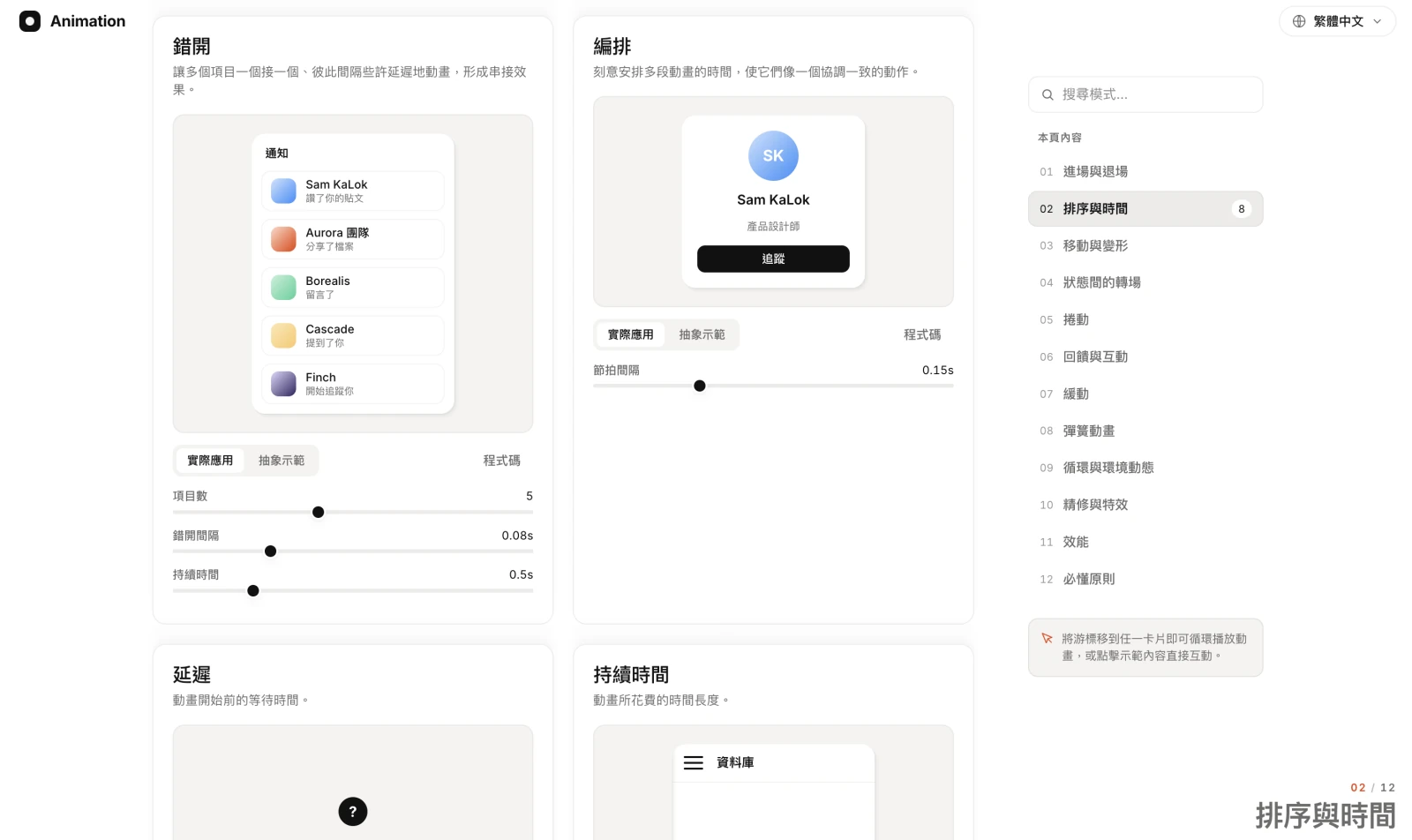Select 實際應用 tab in 編排 card

[631, 334]
